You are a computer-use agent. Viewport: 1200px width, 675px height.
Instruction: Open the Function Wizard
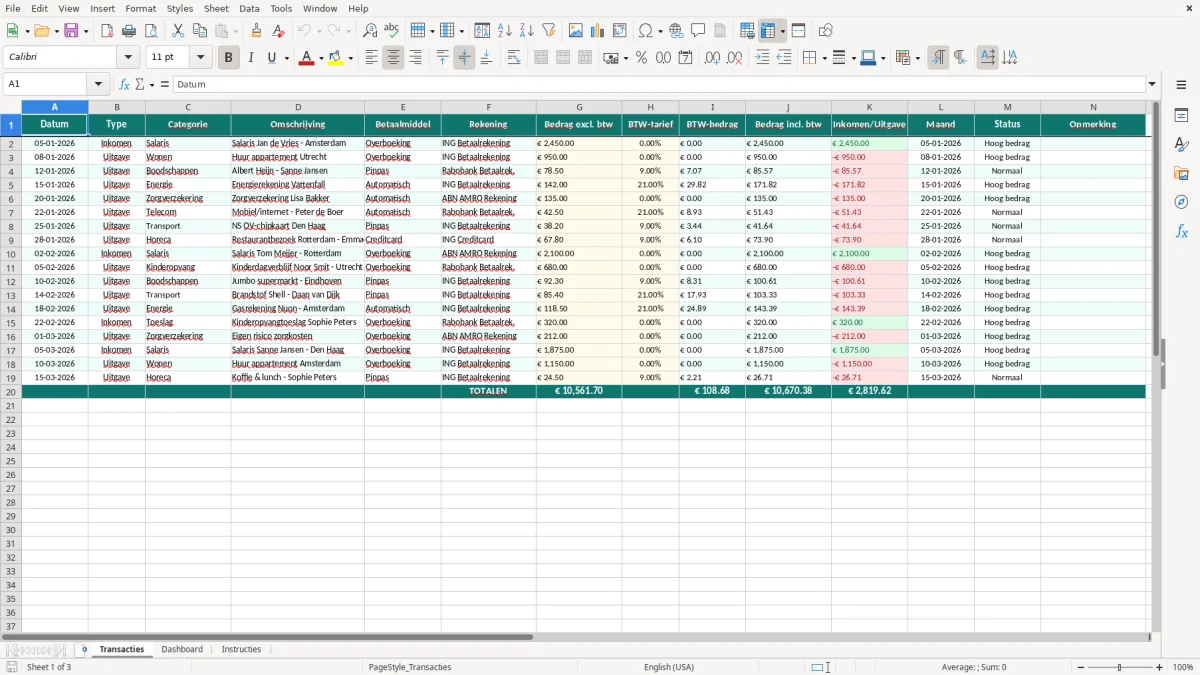124,85
